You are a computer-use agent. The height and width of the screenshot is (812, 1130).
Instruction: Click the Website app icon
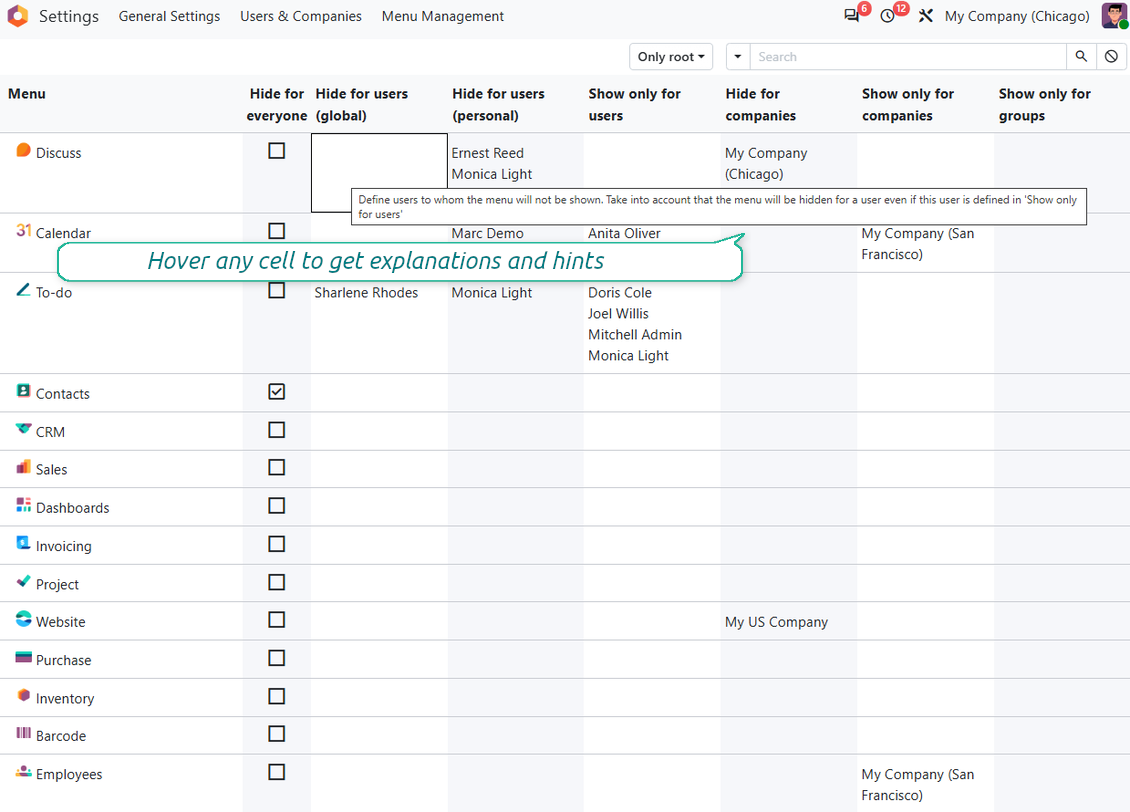23,619
